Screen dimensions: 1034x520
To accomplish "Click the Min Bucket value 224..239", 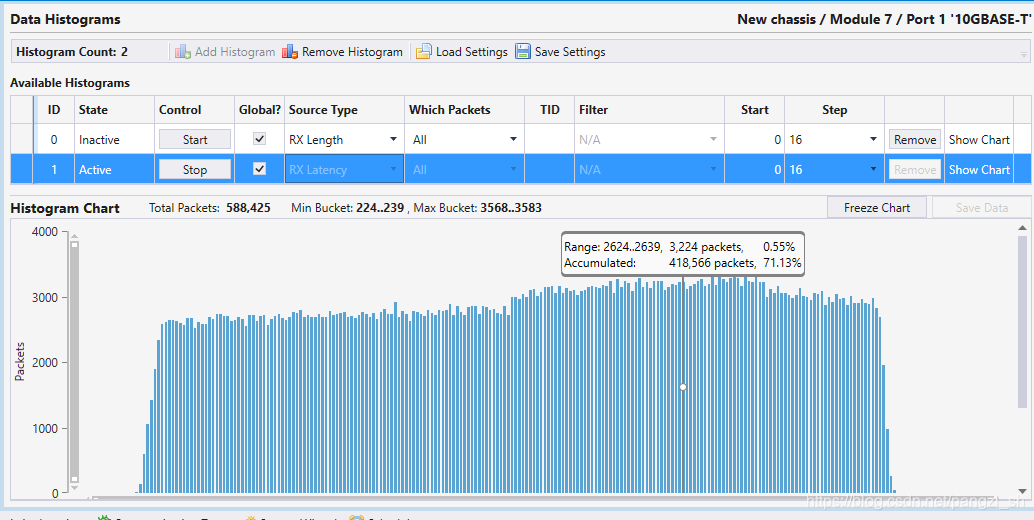I will [x=380, y=208].
